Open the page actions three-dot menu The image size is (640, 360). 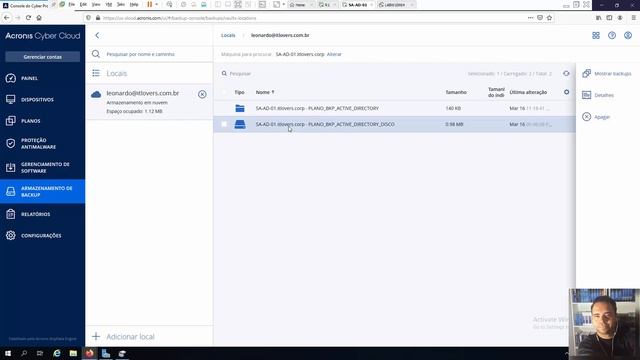point(530,18)
